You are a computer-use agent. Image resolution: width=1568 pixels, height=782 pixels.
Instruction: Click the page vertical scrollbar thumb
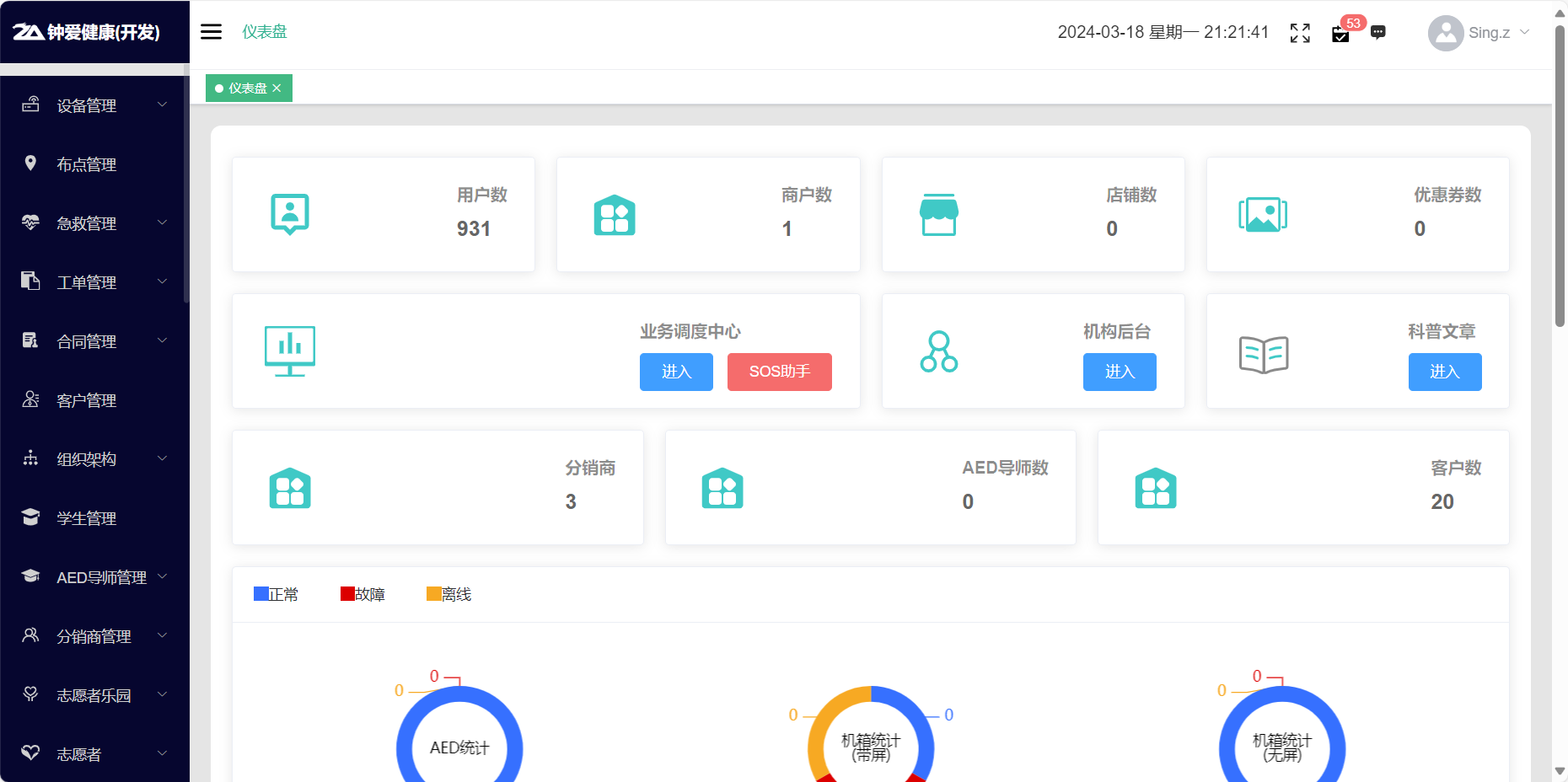[1560, 177]
